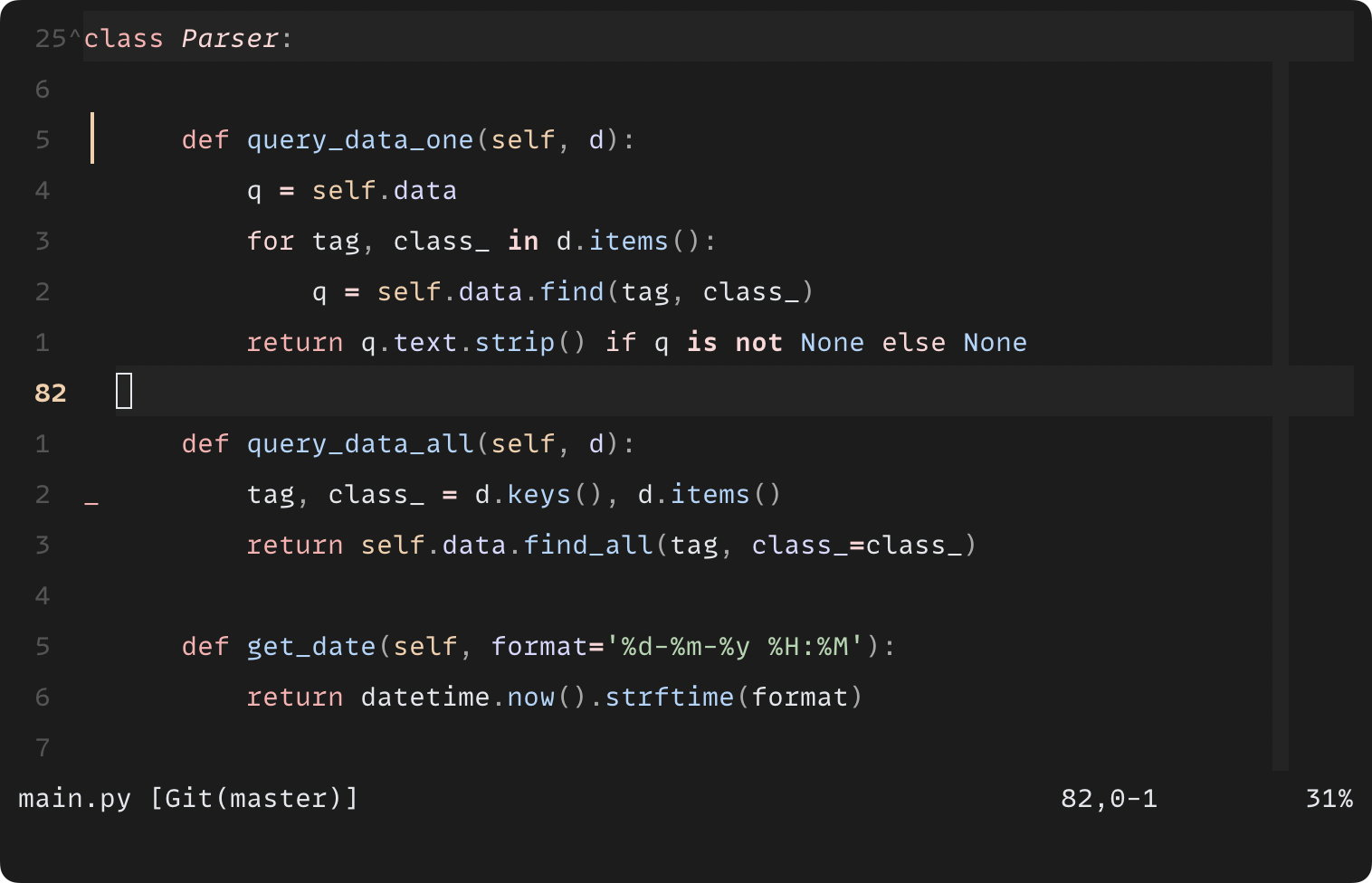Click the '31%' scroll percentage

pyautogui.click(x=1329, y=798)
